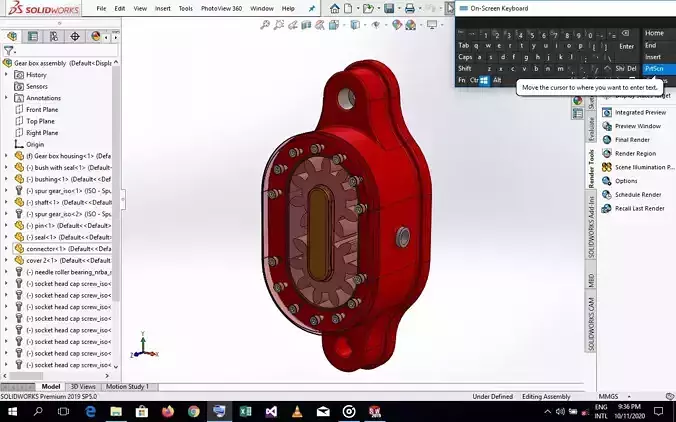Open the Evaluate vertical tab
Viewport: 676px width, 422px height.
[591, 129]
